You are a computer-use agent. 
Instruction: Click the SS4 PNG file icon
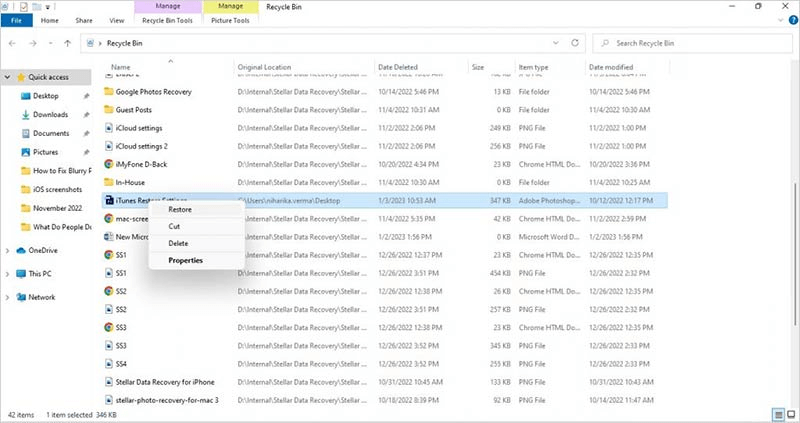click(109, 364)
